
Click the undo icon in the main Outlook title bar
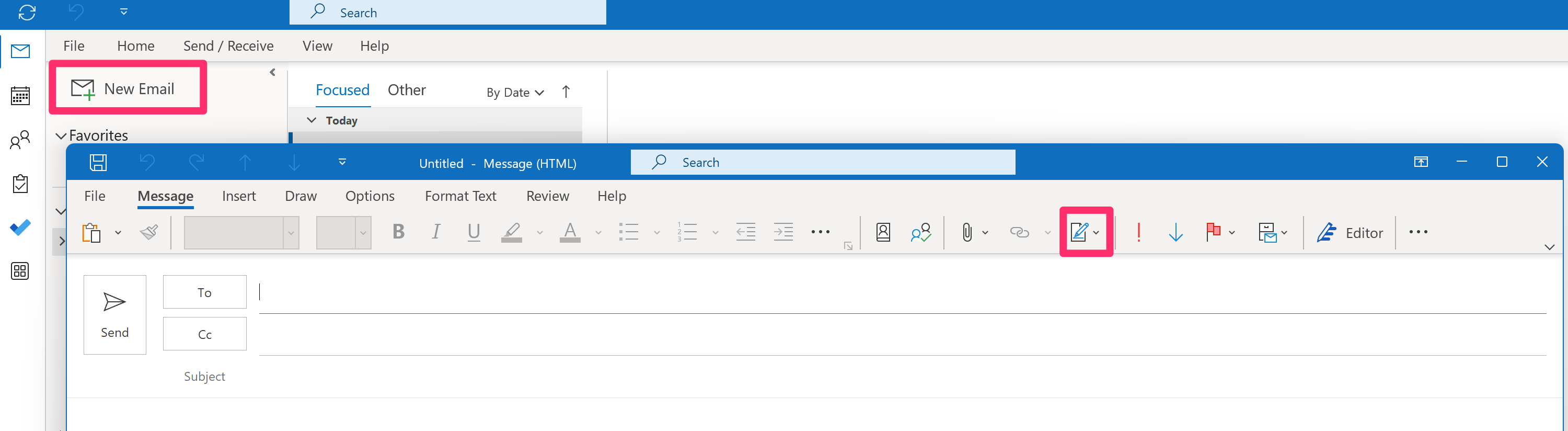(x=75, y=12)
